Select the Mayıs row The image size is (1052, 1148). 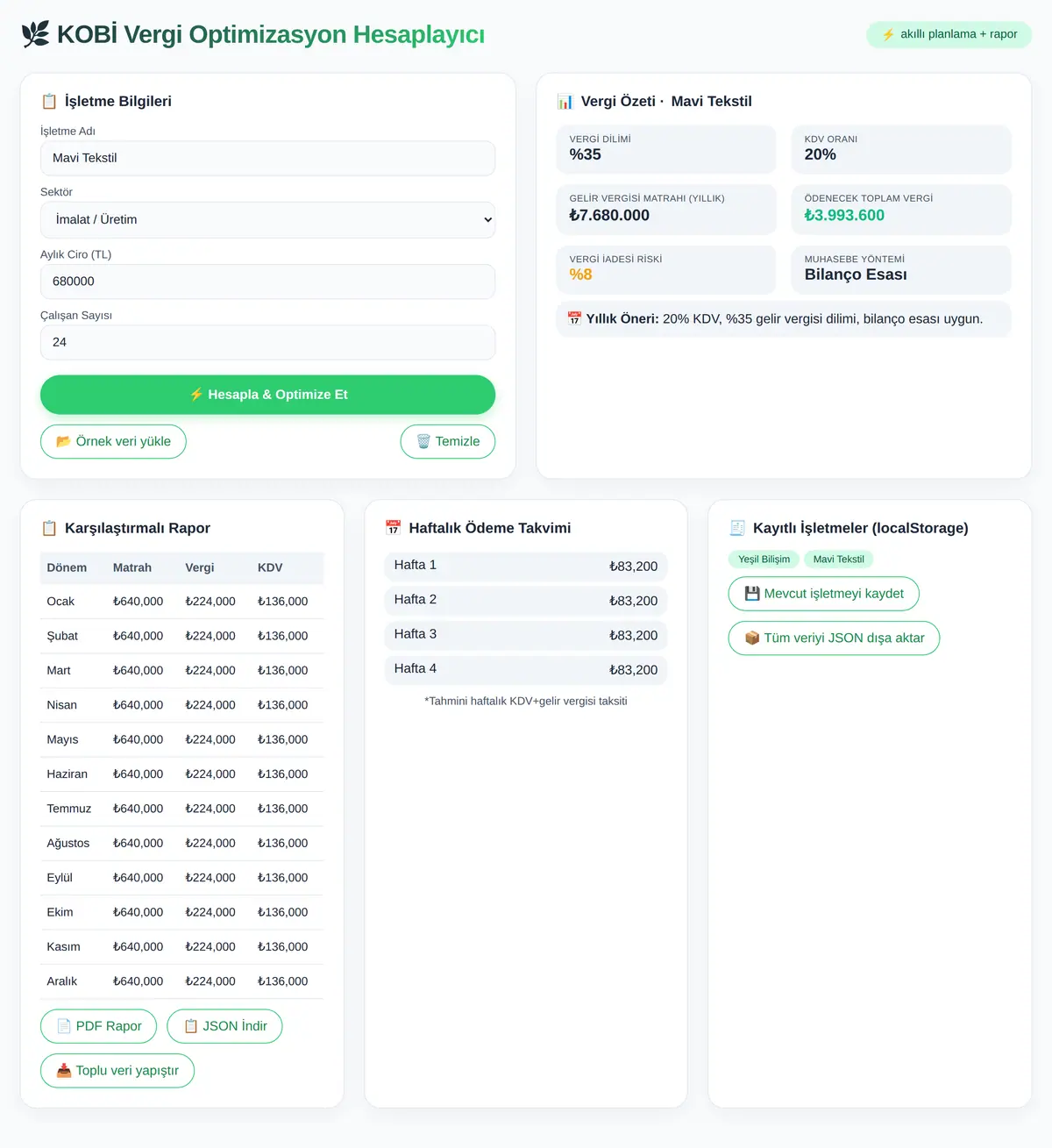point(181,739)
